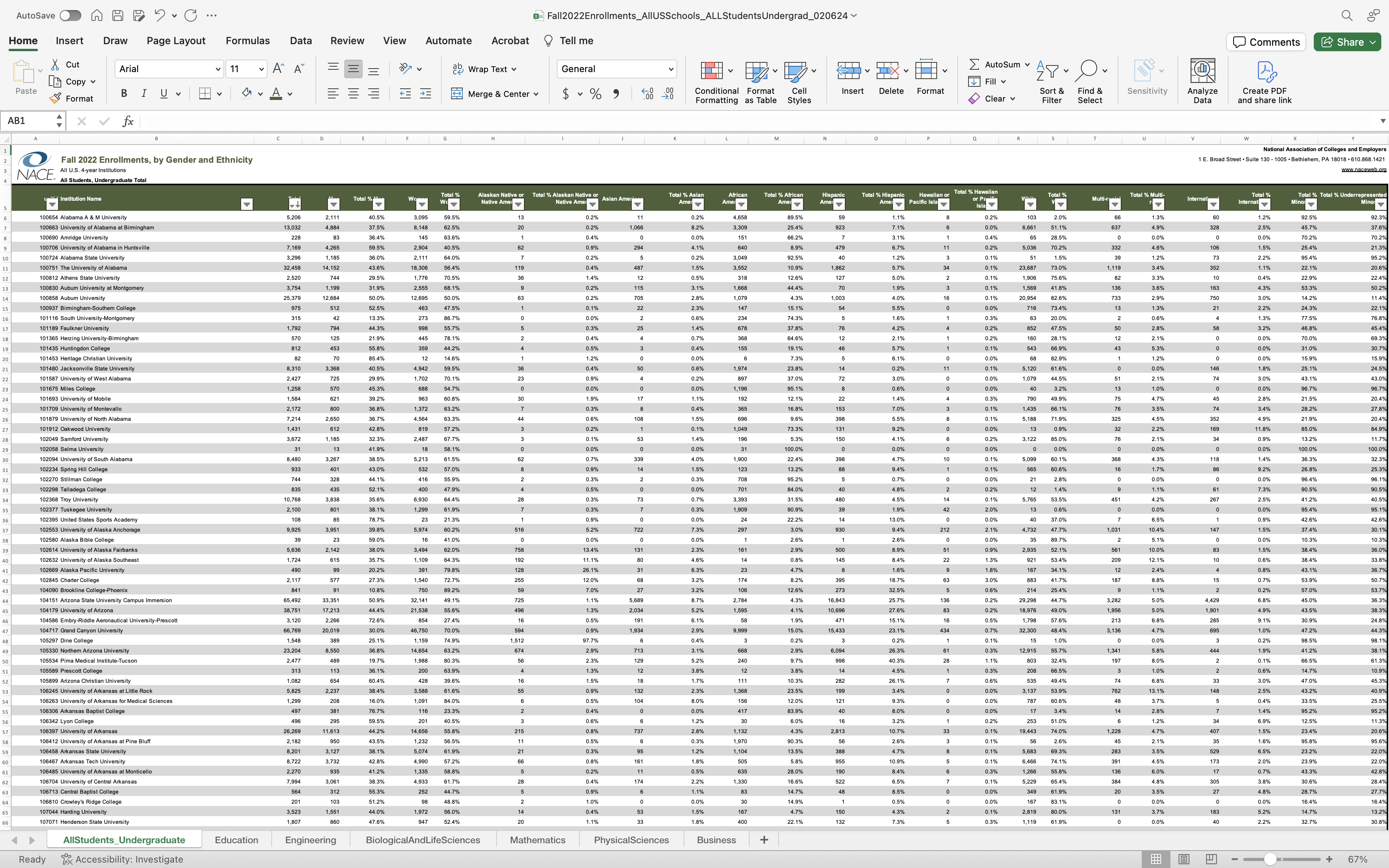Apply Comma style format
1389x868 pixels.
(617, 93)
